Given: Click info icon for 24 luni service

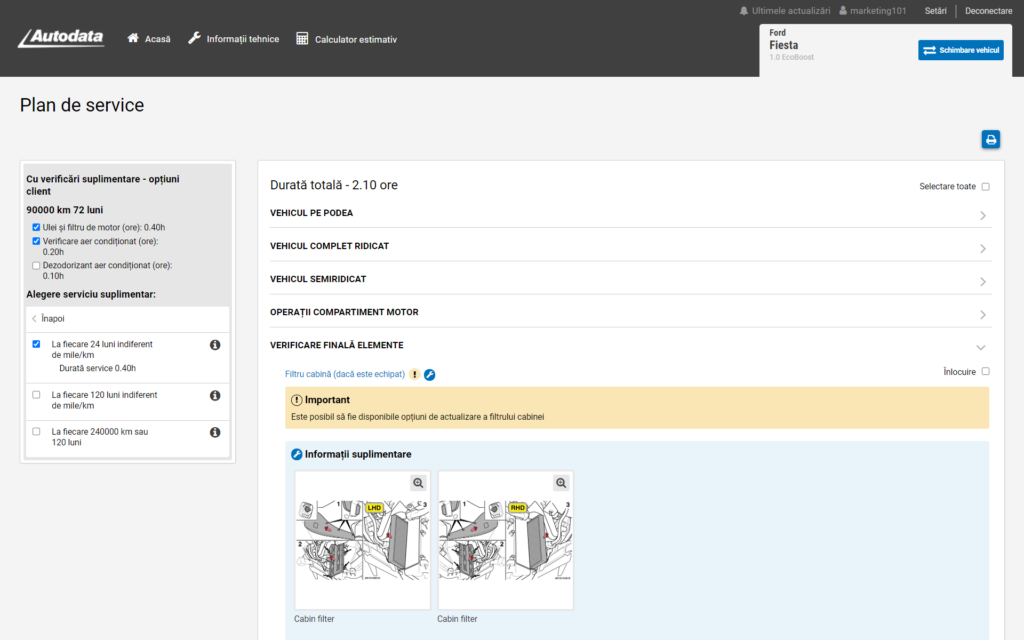Looking at the screenshot, I should point(215,345).
